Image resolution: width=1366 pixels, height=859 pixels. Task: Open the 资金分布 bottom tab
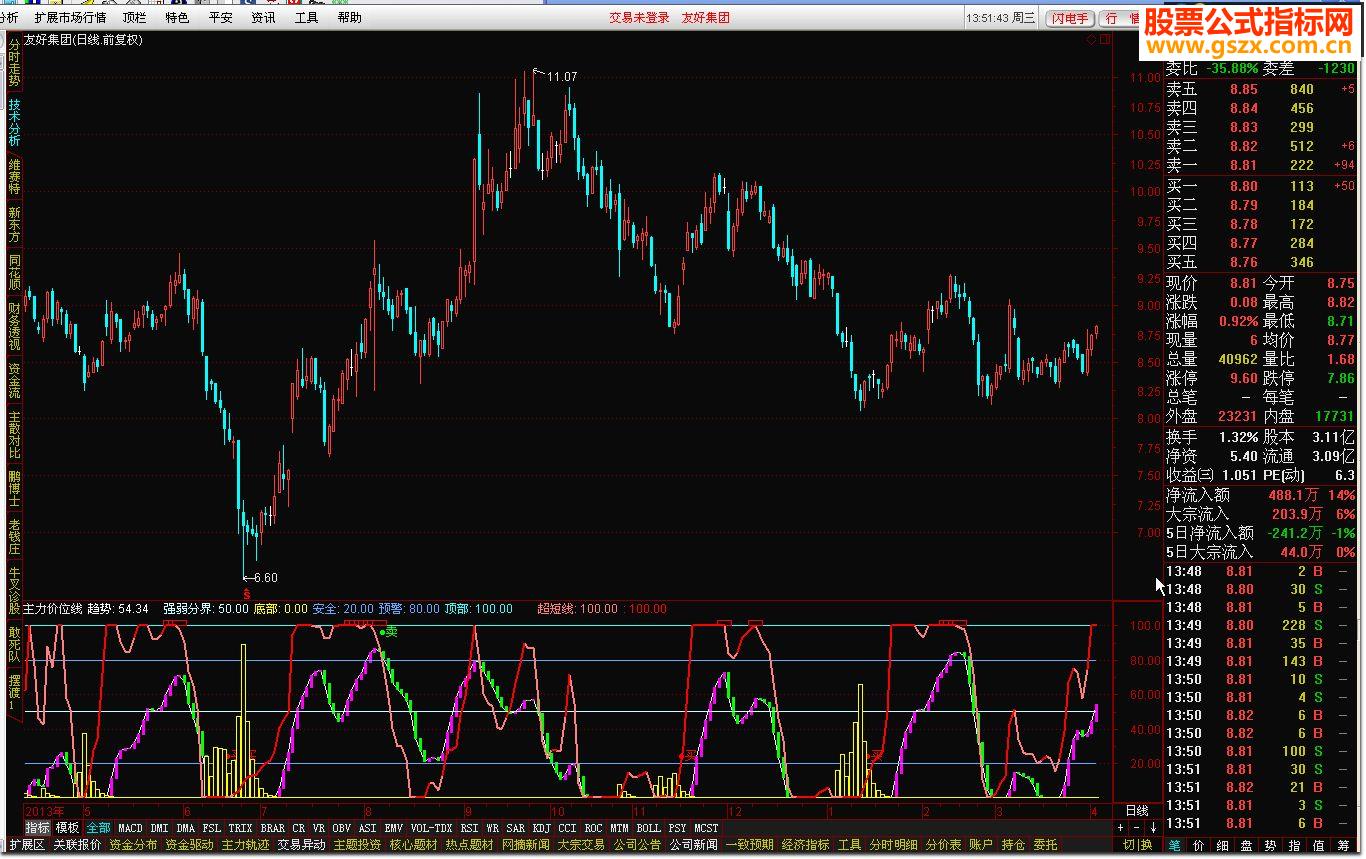click(133, 845)
